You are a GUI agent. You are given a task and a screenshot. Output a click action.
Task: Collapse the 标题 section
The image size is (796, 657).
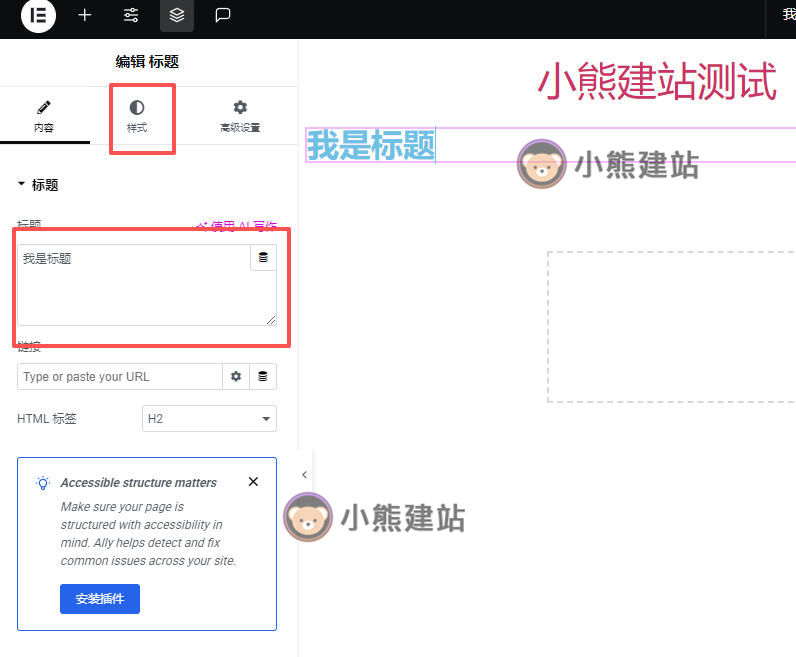click(38, 185)
